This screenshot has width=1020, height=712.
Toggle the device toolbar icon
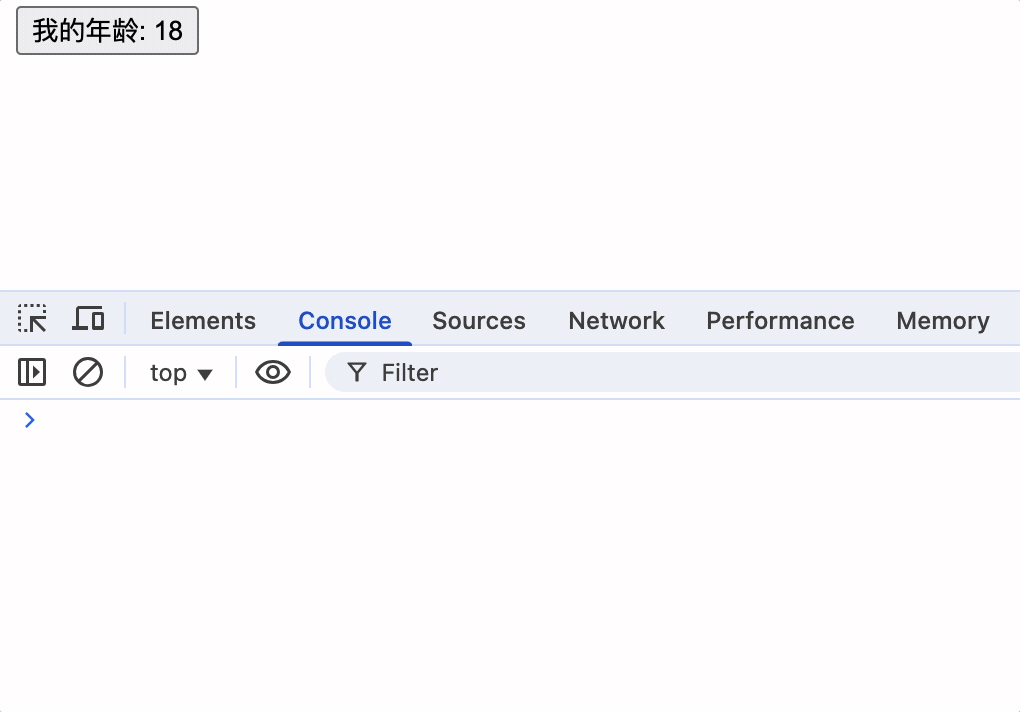[x=88, y=319]
